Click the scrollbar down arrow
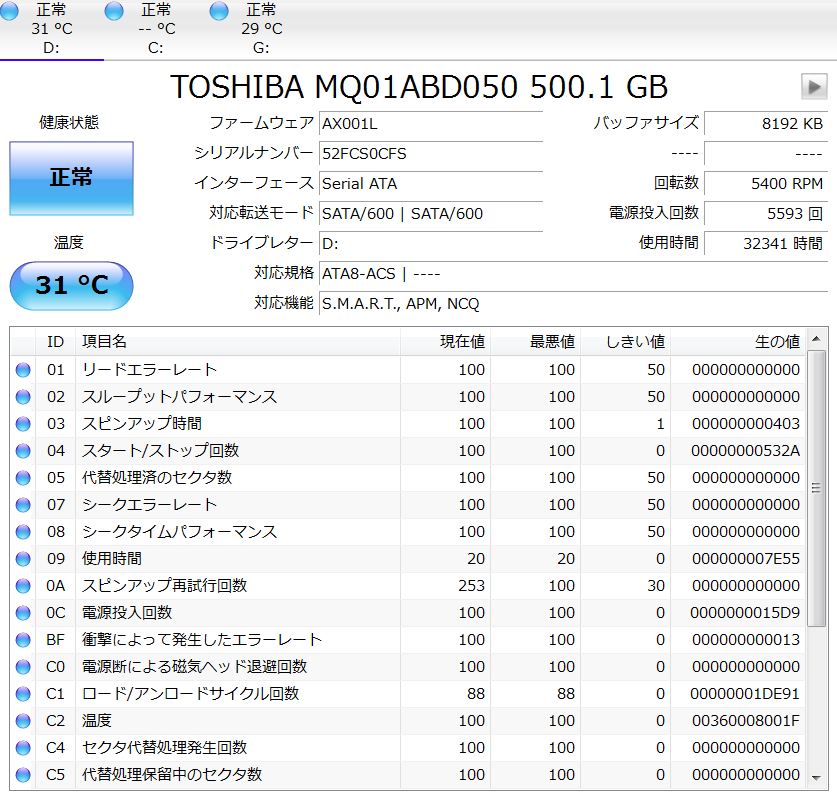837x800 pixels. click(x=817, y=778)
